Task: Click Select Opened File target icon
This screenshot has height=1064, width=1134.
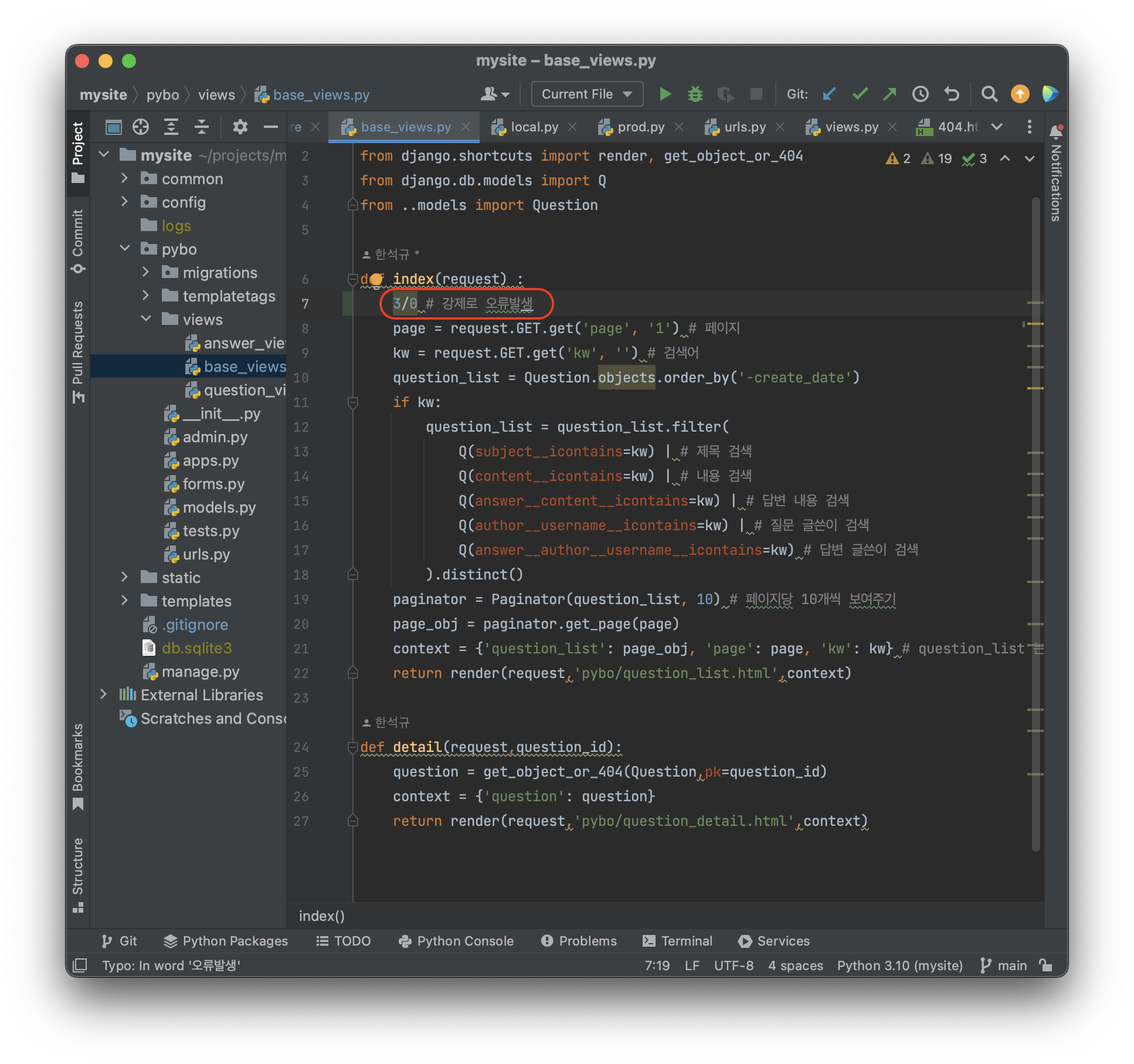Action: coord(141,127)
